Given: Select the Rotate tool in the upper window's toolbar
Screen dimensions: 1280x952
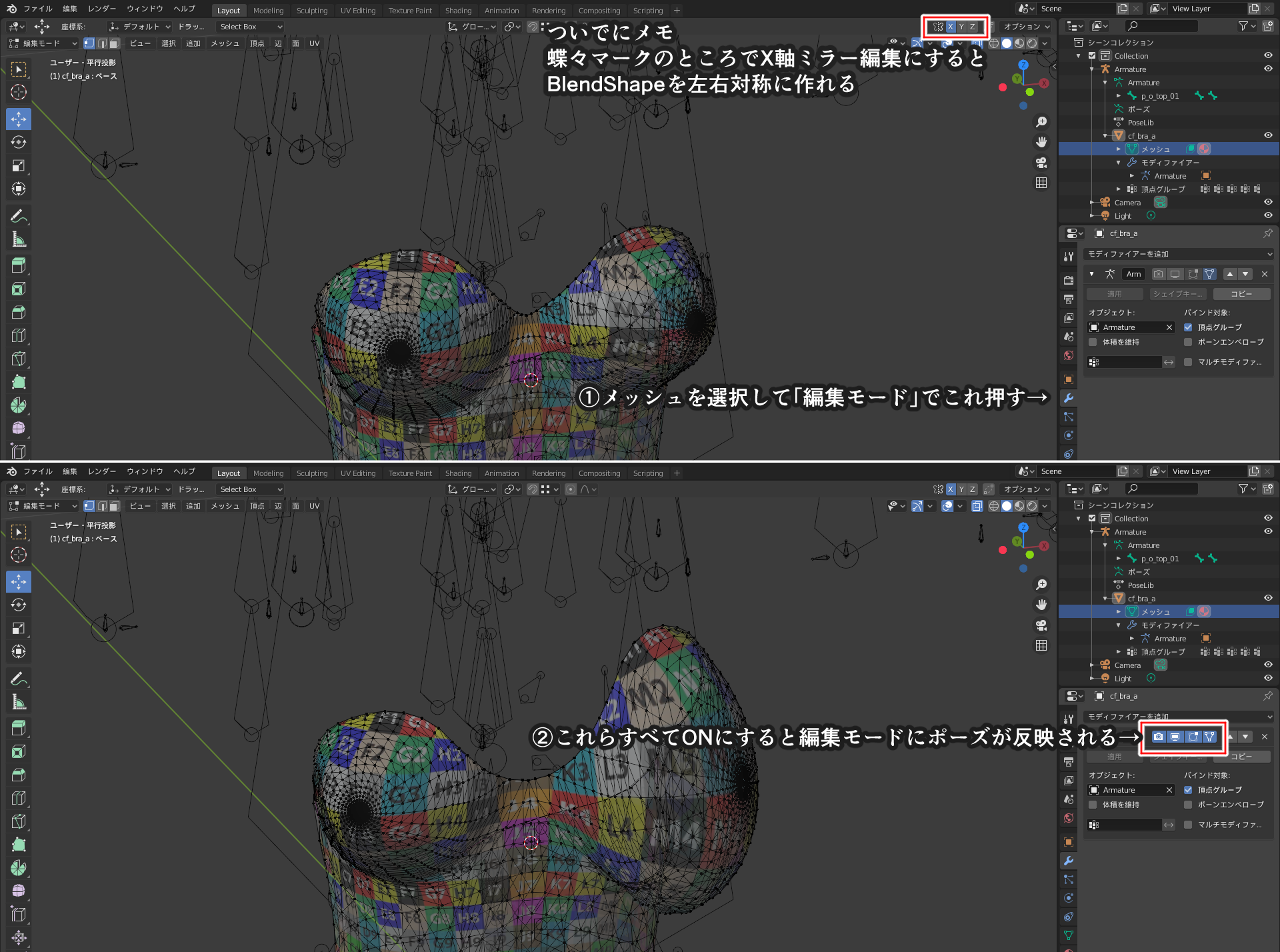Looking at the screenshot, I should coord(19,142).
